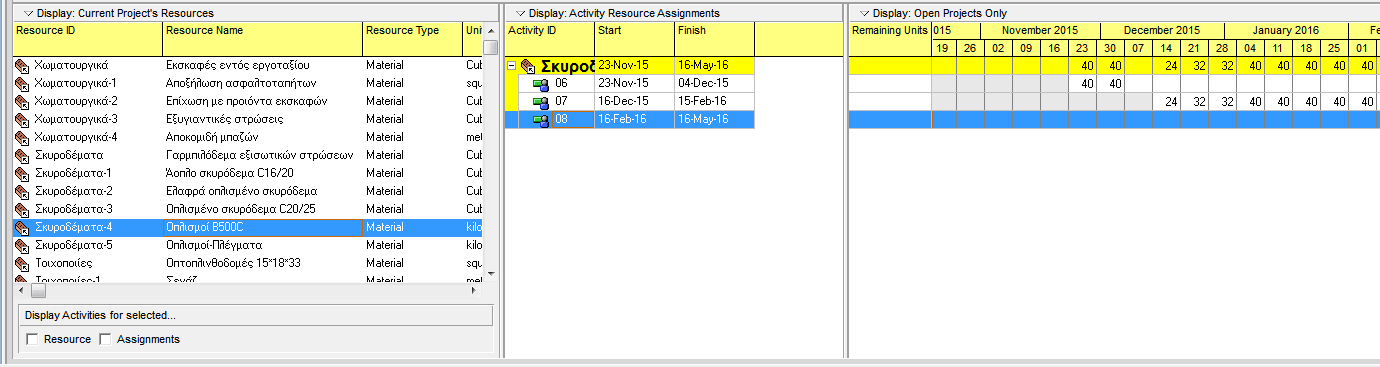Click the Activity ID column header
Image resolution: width=1380 pixels, height=367 pixels.
(x=550, y=39)
